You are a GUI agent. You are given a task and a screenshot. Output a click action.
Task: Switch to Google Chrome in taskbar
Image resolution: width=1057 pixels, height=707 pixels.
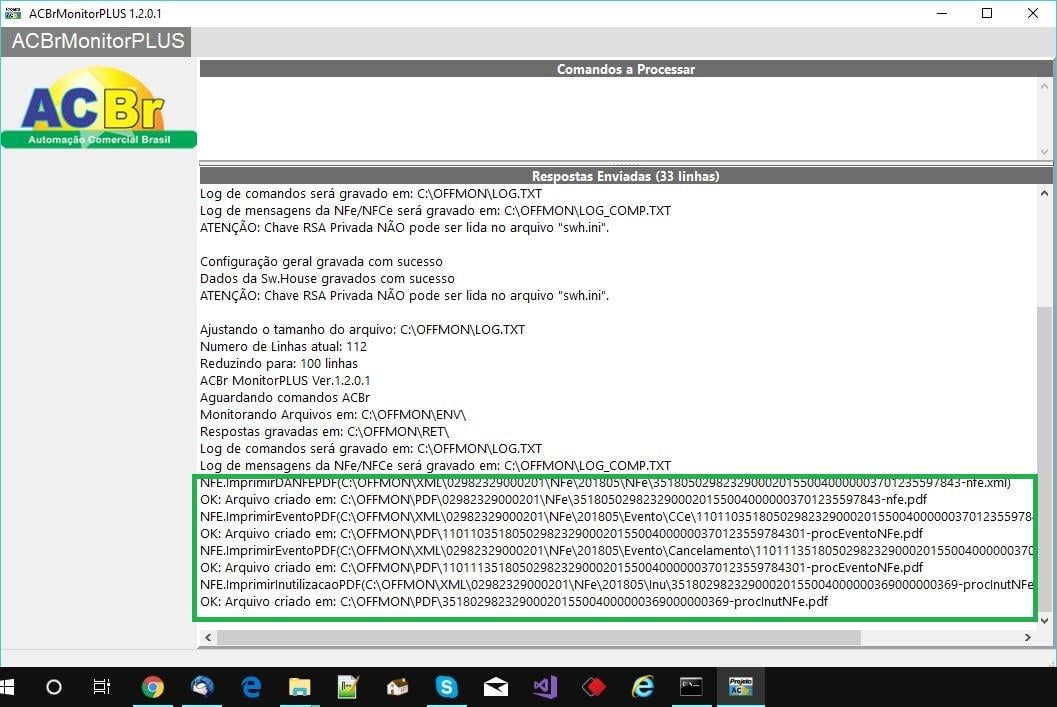[153, 687]
